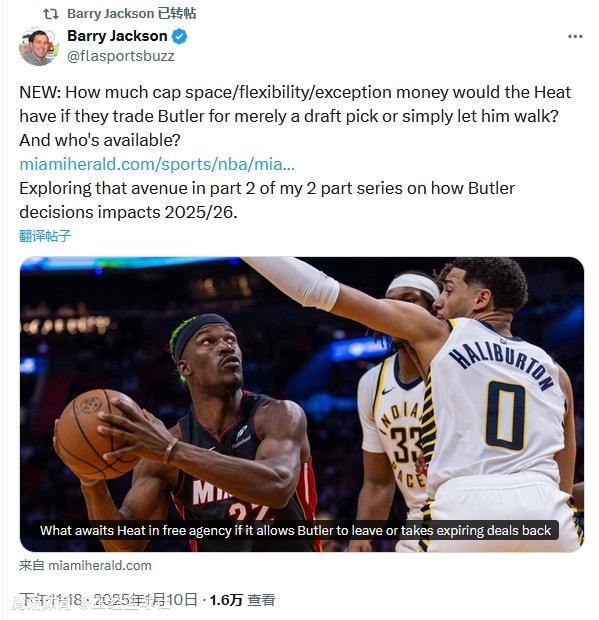Click the 'Barry Jackson 已转帖' reposted label
The image size is (599, 620).
coord(132,14)
